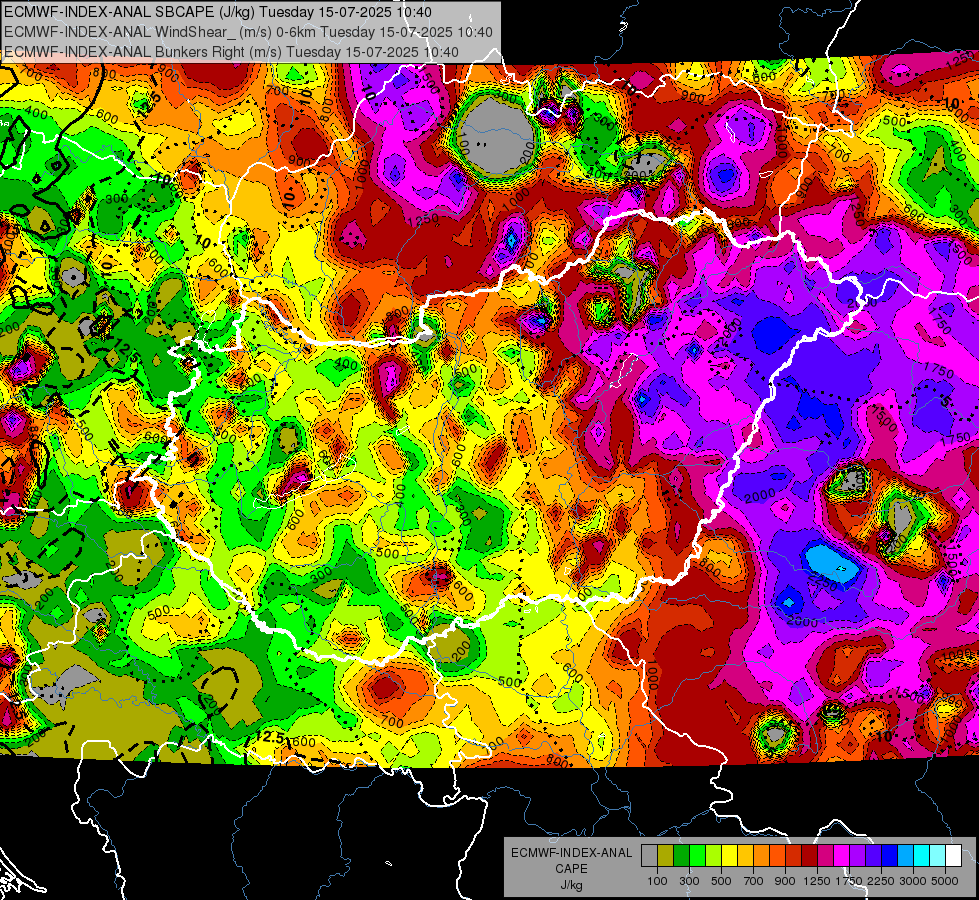This screenshot has width=979, height=900.
Task: Click the 300 tick label in legend
Action: click(x=689, y=881)
